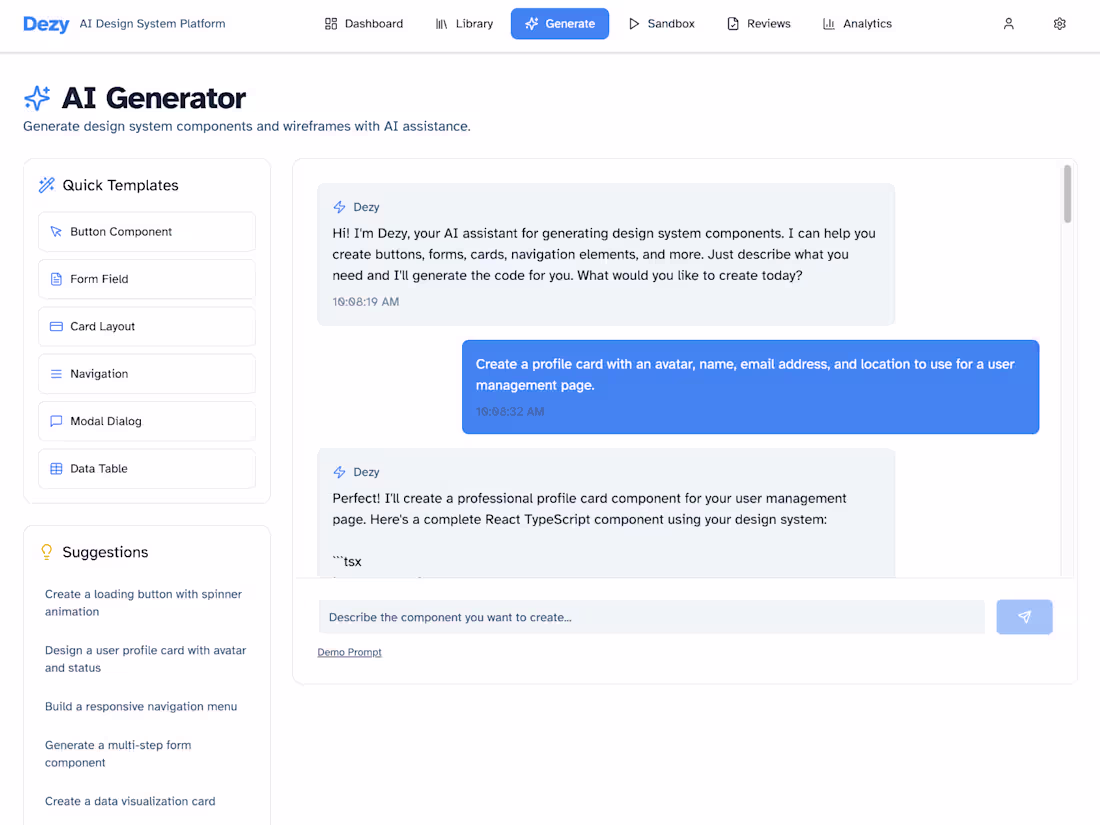Open the settings gear icon
Screen dimensions: 1100x825
coord(1059,23)
